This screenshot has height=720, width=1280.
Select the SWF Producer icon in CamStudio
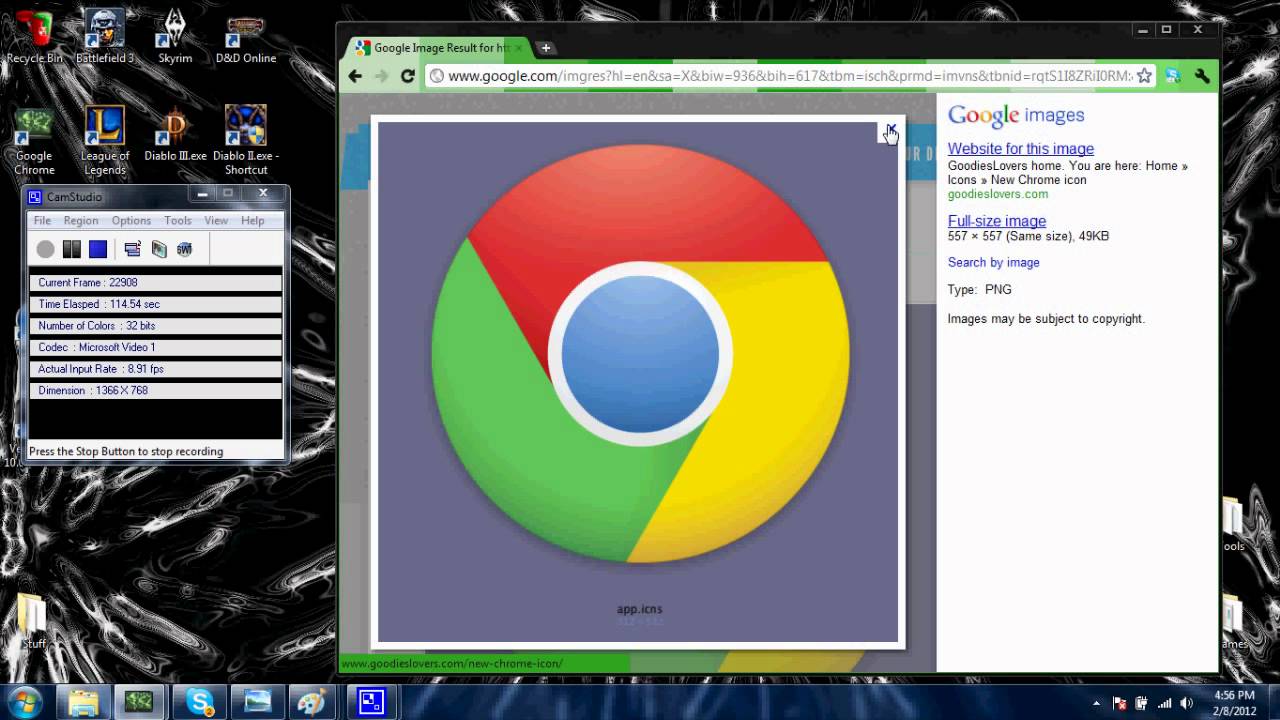184,249
